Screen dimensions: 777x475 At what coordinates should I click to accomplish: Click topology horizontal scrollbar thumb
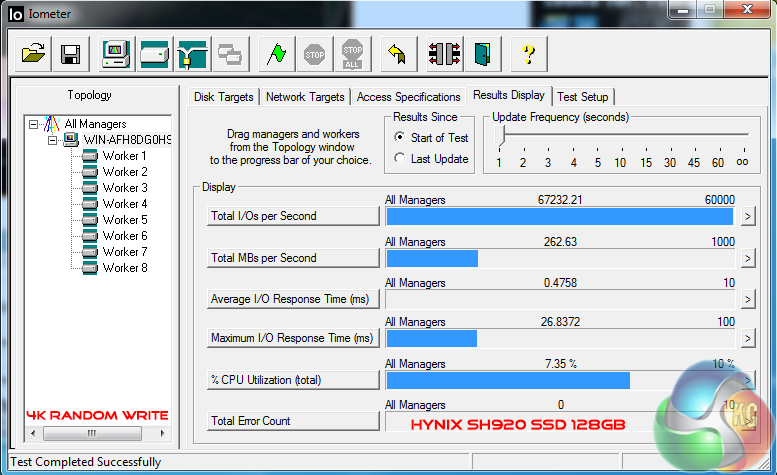point(92,433)
